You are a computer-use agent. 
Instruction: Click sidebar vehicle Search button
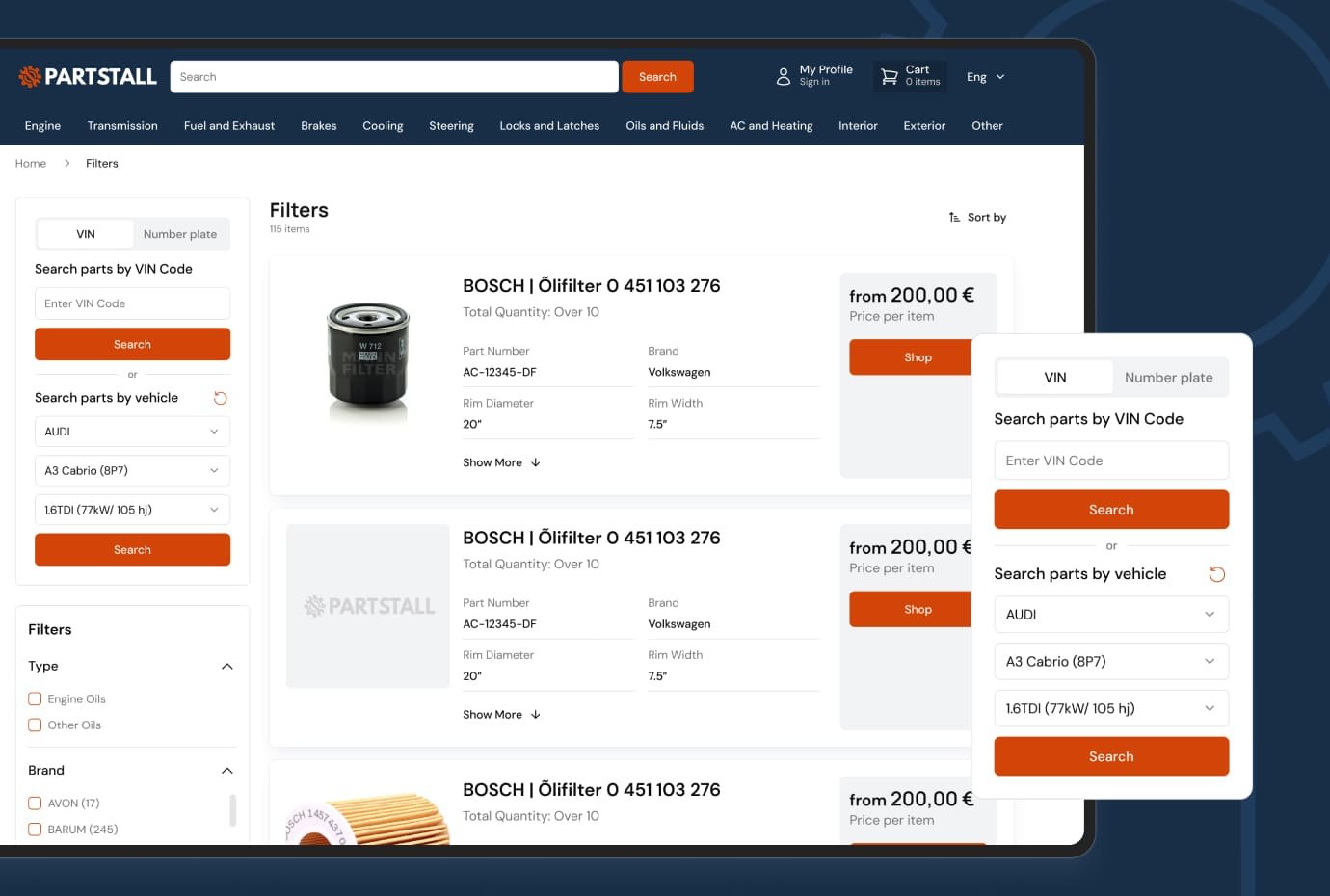(132, 550)
